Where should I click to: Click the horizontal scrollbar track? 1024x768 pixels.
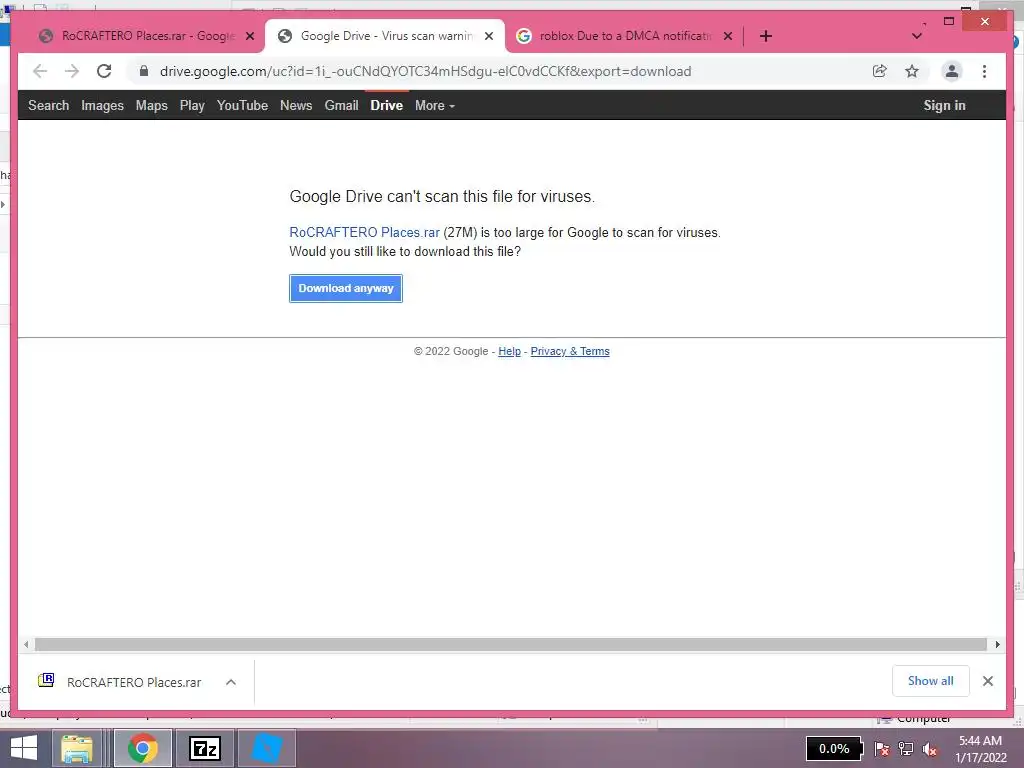(x=511, y=645)
